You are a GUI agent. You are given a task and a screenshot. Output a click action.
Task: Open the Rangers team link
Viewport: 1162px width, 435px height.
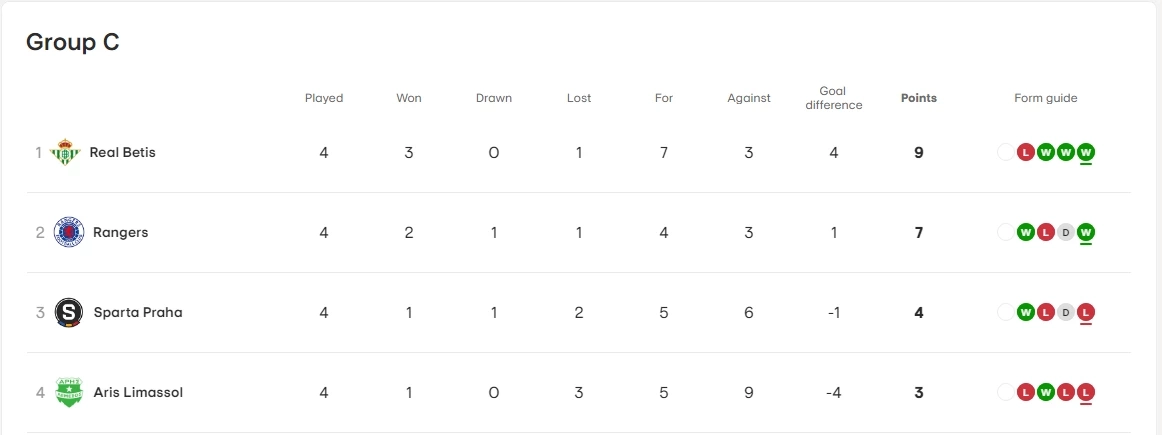pos(120,233)
